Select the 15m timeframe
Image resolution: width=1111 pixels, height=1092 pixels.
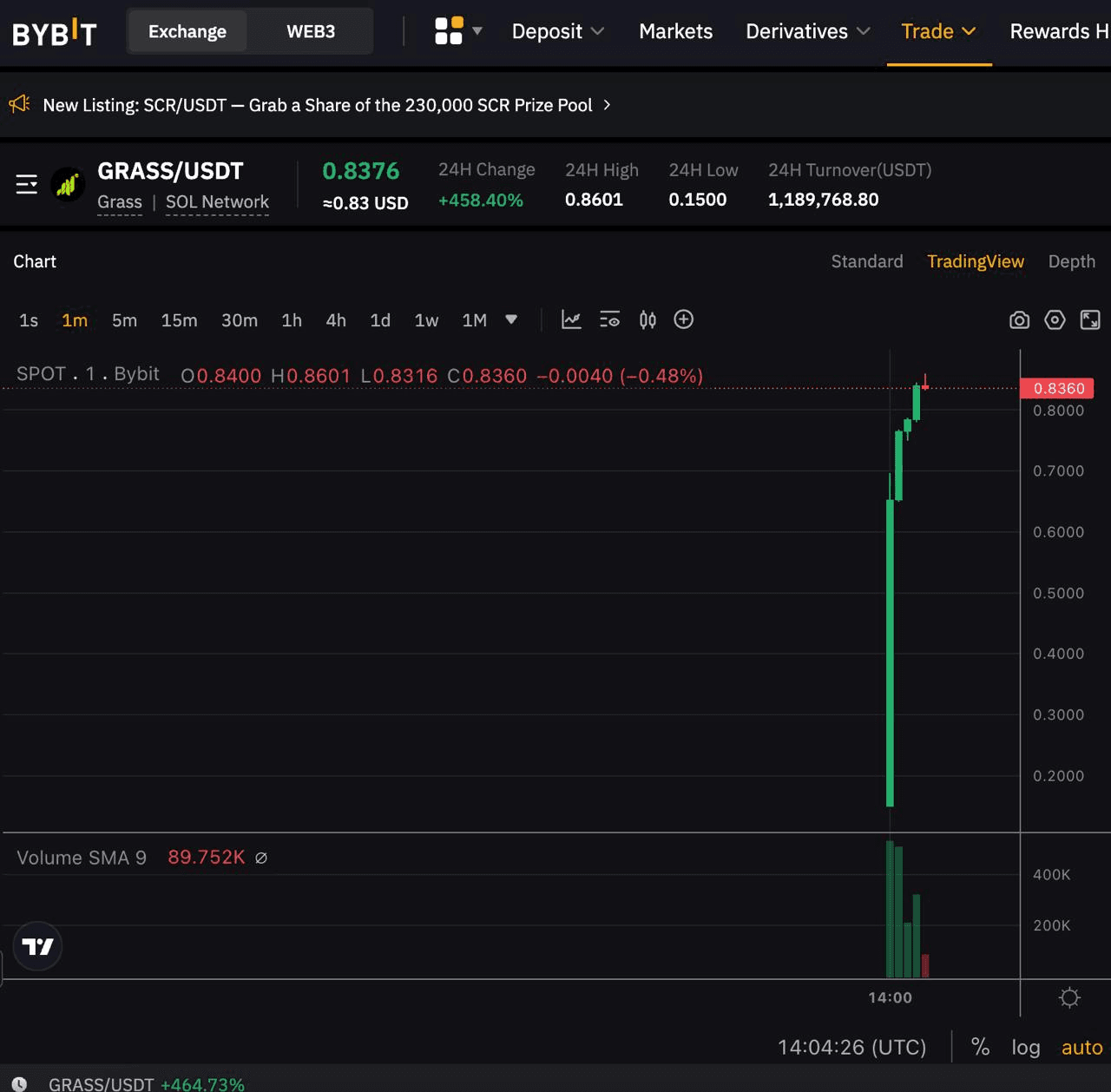[x=179, y=320]
